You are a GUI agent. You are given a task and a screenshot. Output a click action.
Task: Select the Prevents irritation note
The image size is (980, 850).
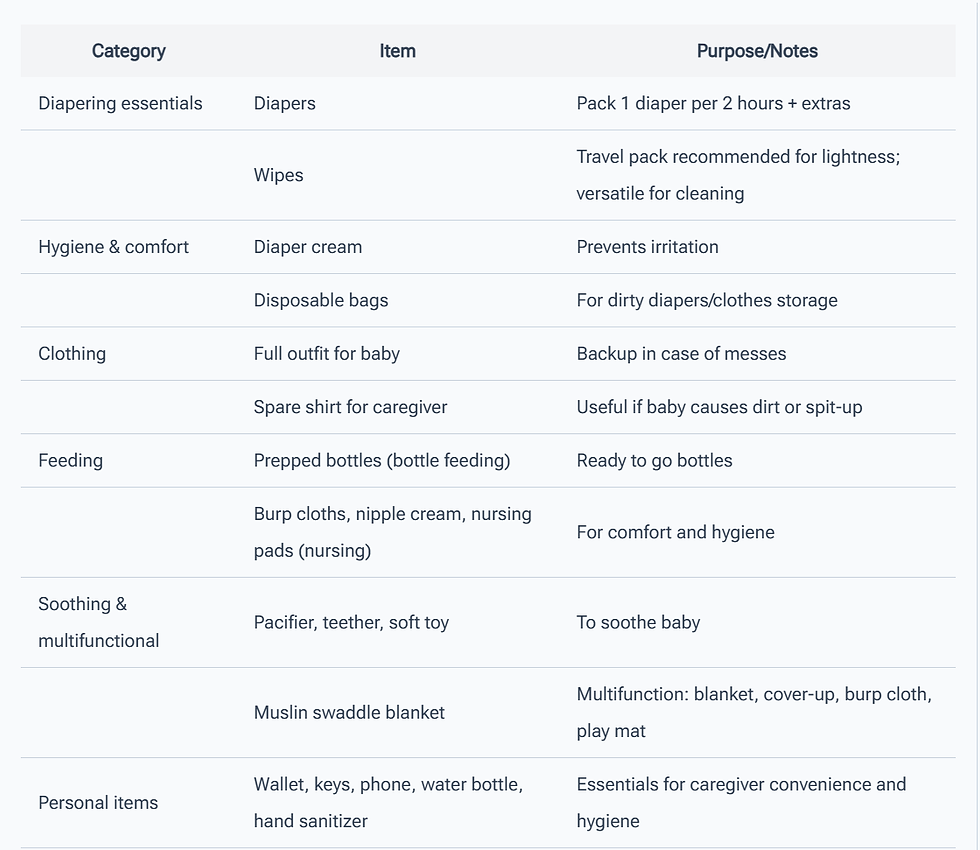tap(647, 247)
